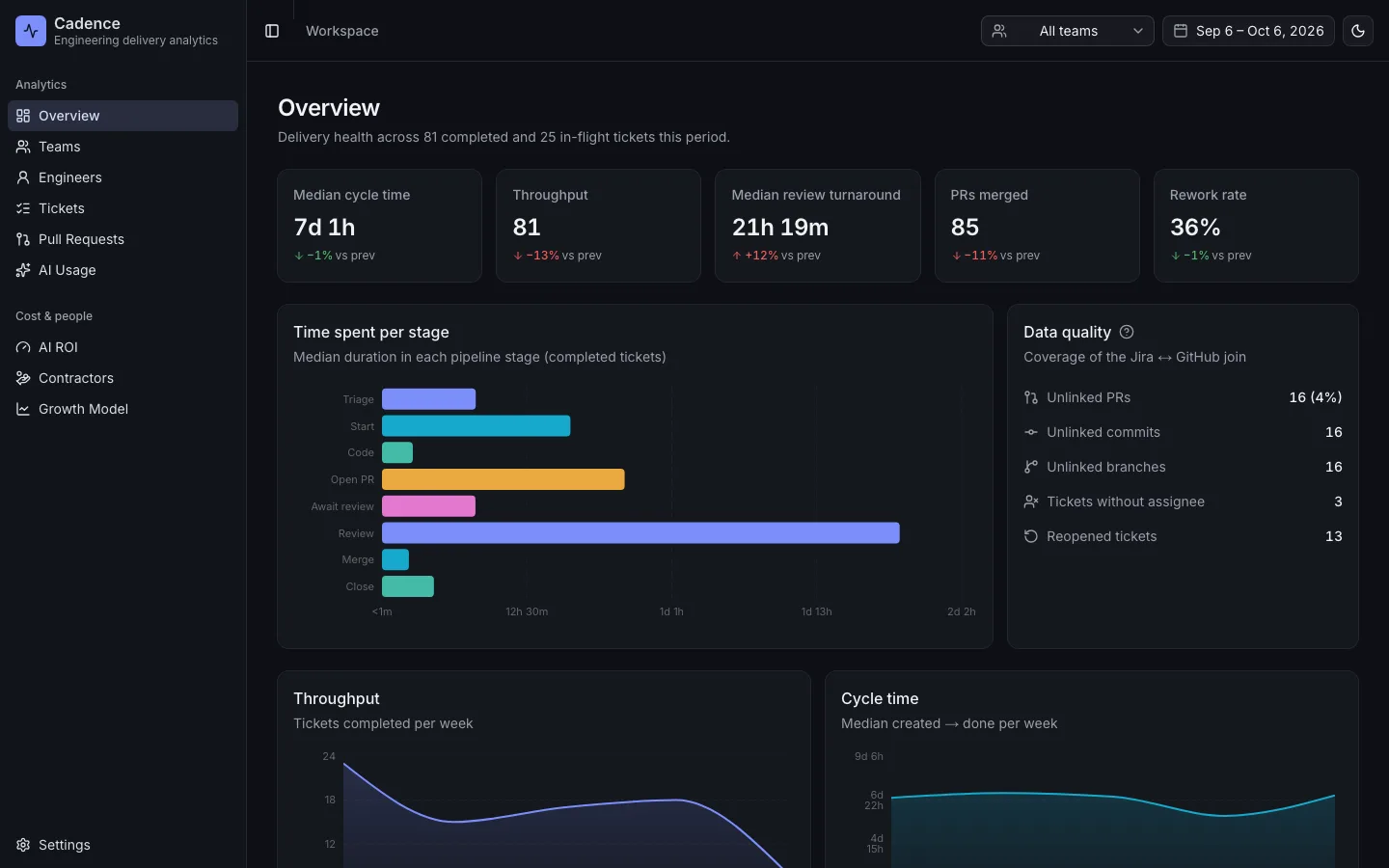Screen dimensions: 1389x868
Task: Select the Throughput 81 card
Action: [598, 226]
